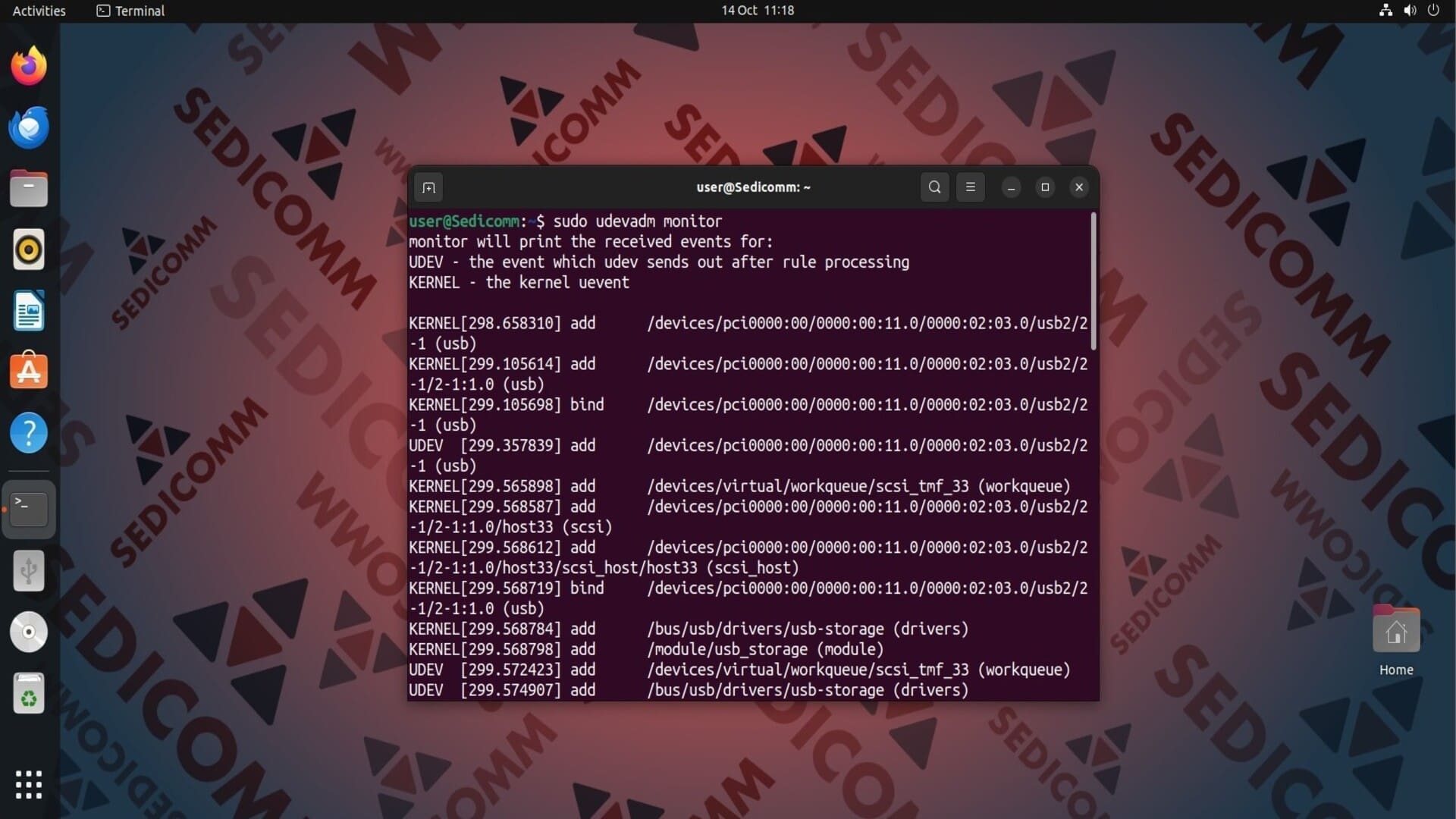
Task: Open a new terminal tab
Action: click(x=428, y=187)
